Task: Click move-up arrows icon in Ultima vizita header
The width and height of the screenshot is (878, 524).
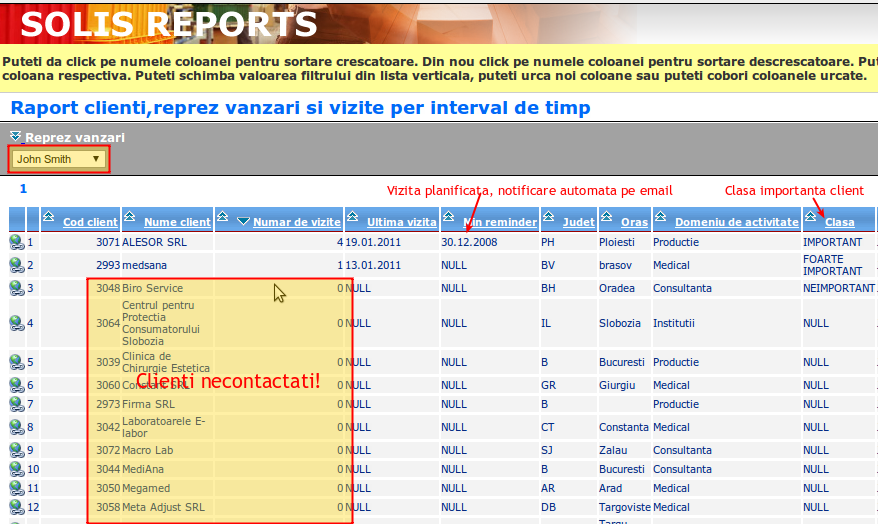Action: (x=352, y=216)
